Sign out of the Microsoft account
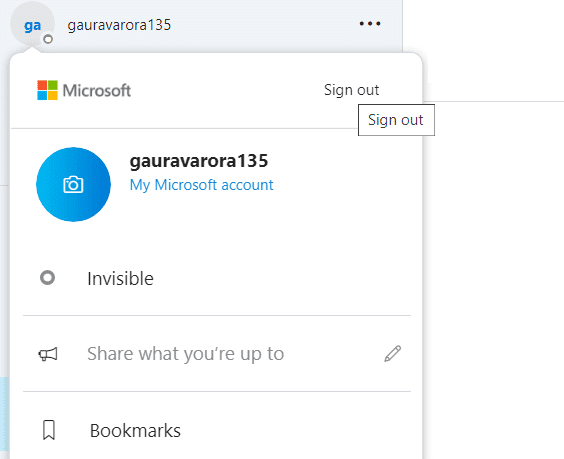The image size is (564, 459). tap(351, 90)
